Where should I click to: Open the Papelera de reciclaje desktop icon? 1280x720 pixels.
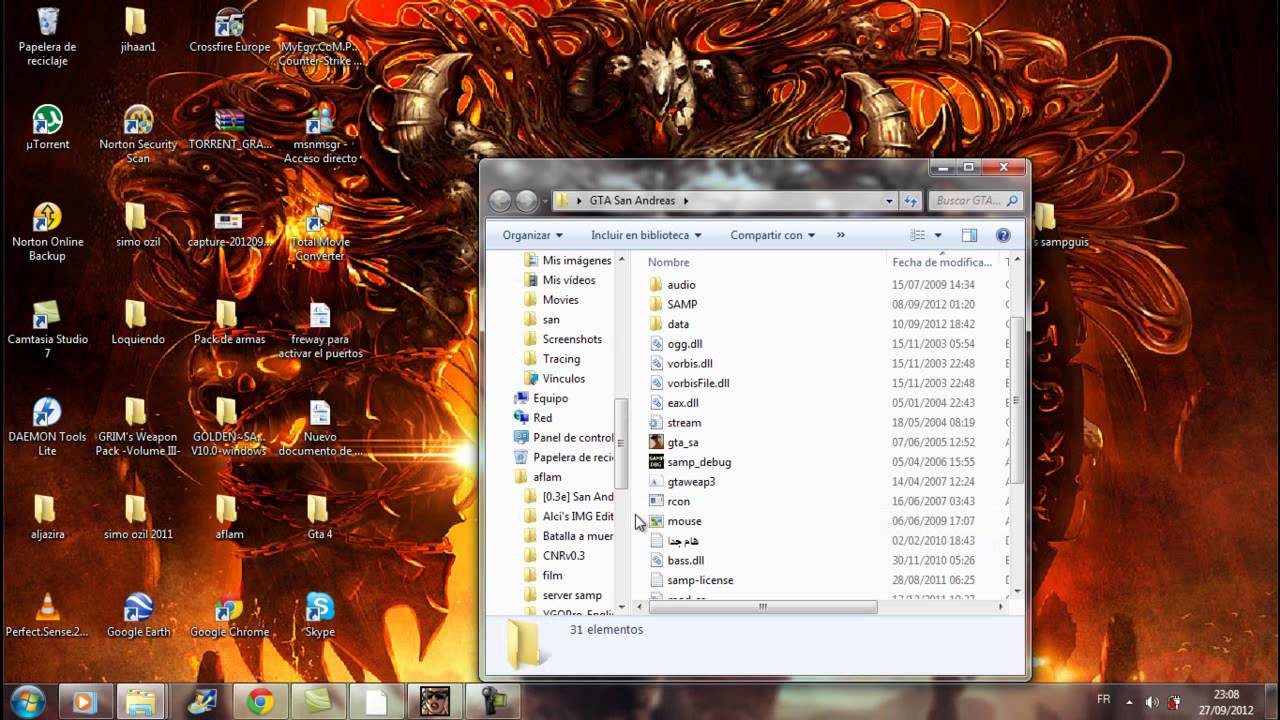tap(47, 35)
